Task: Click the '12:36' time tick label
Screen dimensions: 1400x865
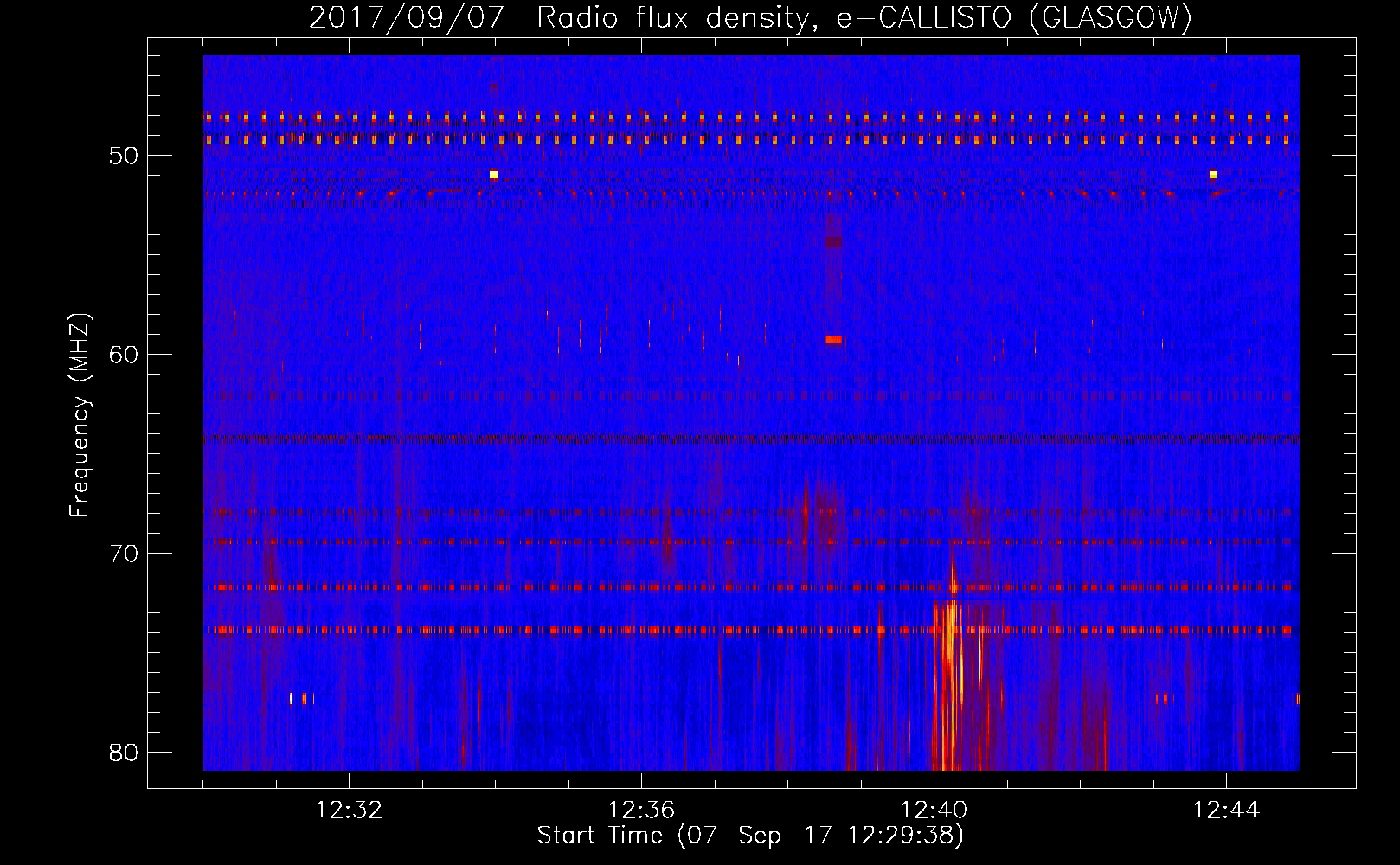Action: click(641, 811)
